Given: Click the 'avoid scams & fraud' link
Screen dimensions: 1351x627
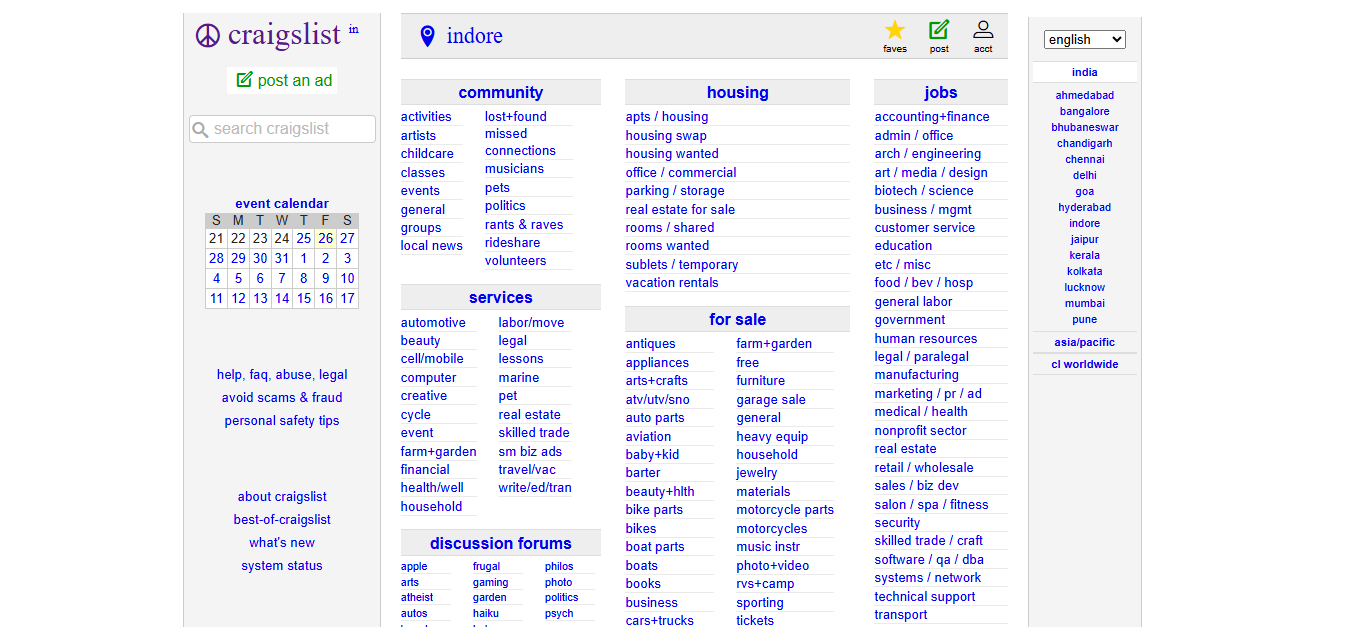Looking at the screenshot, I should tap(282, 398).
